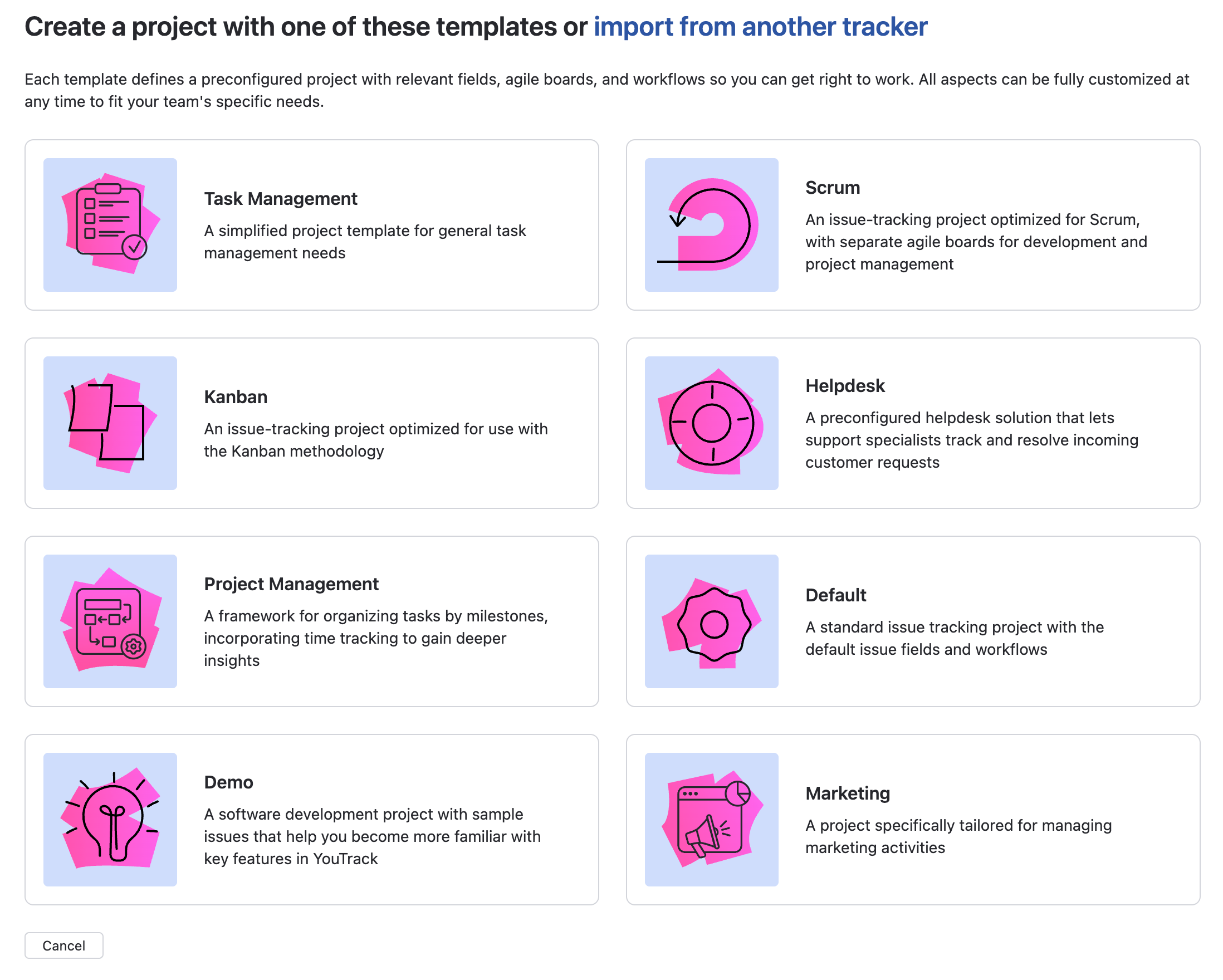Click the Kanban sticky notes icon
Viewport: 1223px width, 980px height.
[x=110, y=422]
